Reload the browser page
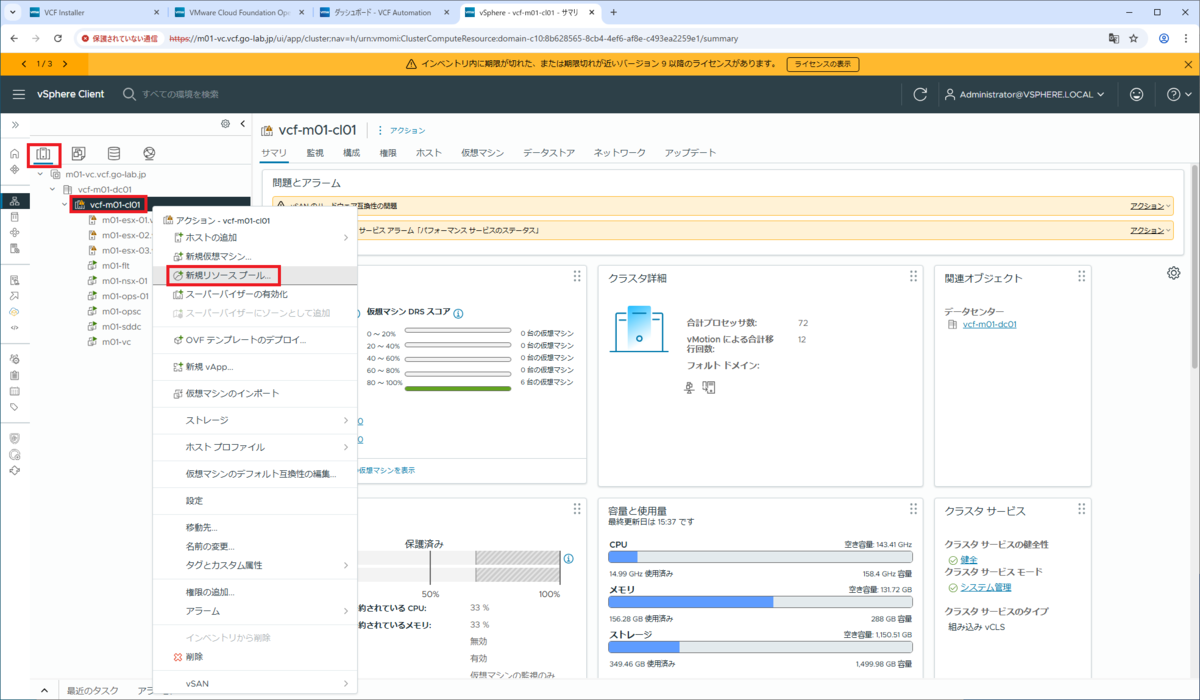The width and height of the screenshot is (1200, 700). click(58, 38)
